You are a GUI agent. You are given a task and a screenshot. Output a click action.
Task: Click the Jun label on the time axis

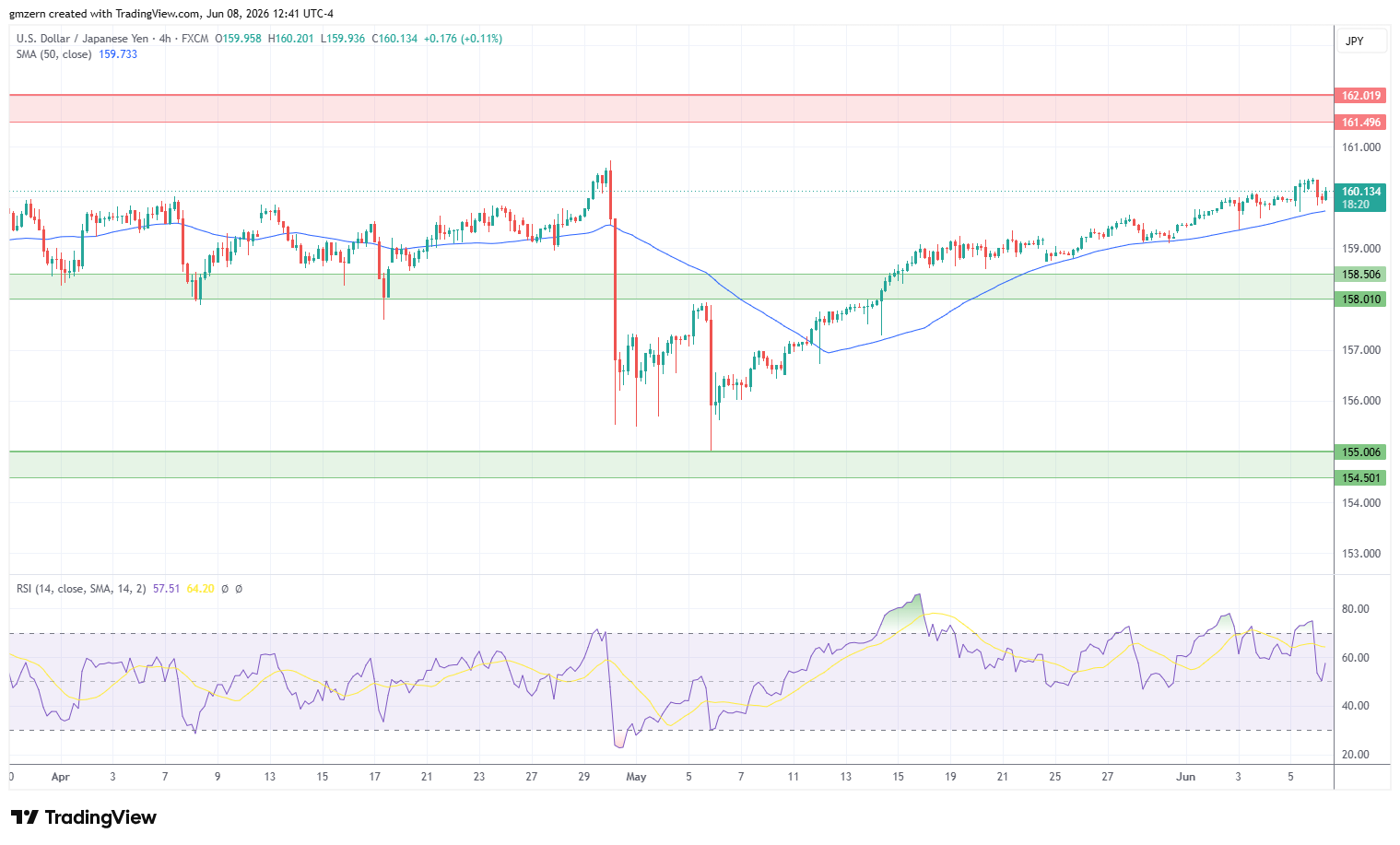tap(1185, 777)
